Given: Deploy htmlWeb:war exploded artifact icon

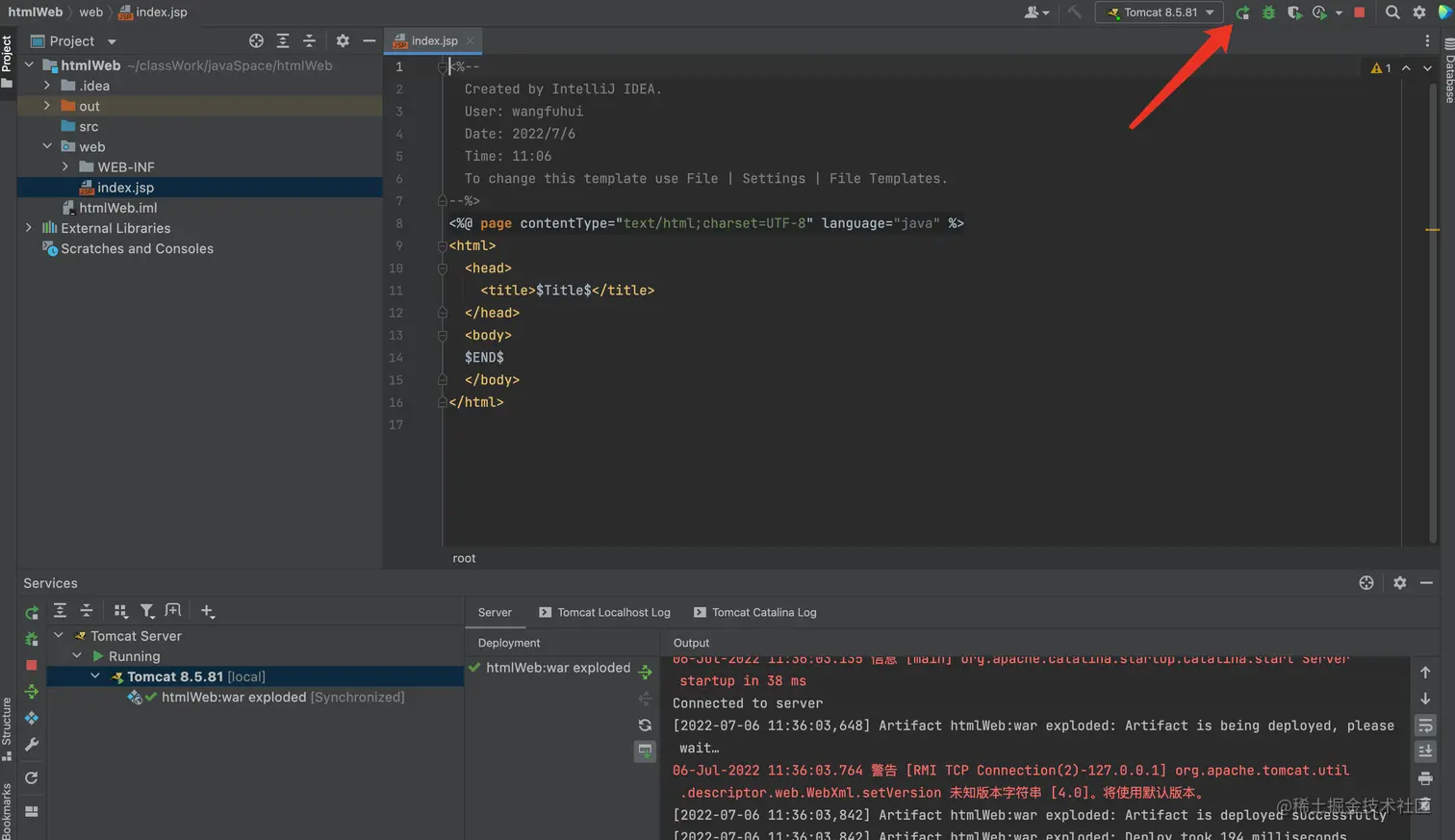Looking at the screenshot, I should (x=645, y=672).
